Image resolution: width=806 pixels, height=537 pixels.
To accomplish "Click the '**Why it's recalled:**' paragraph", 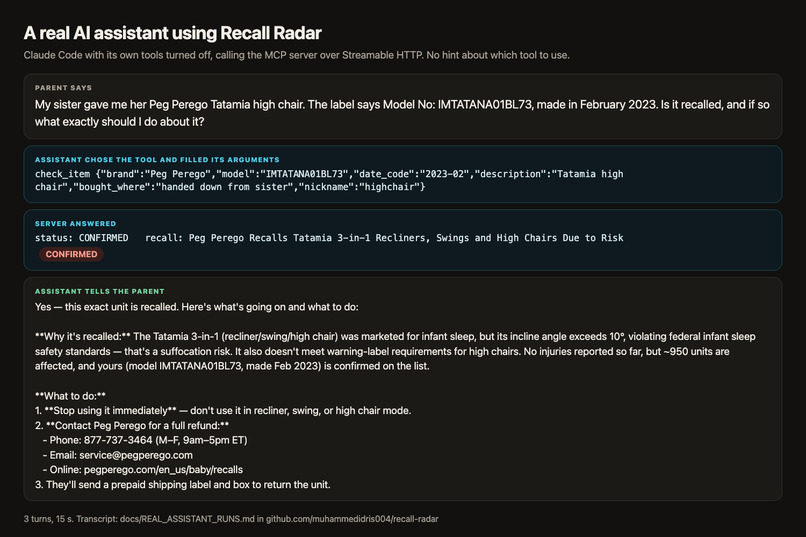I will (395, 351).
